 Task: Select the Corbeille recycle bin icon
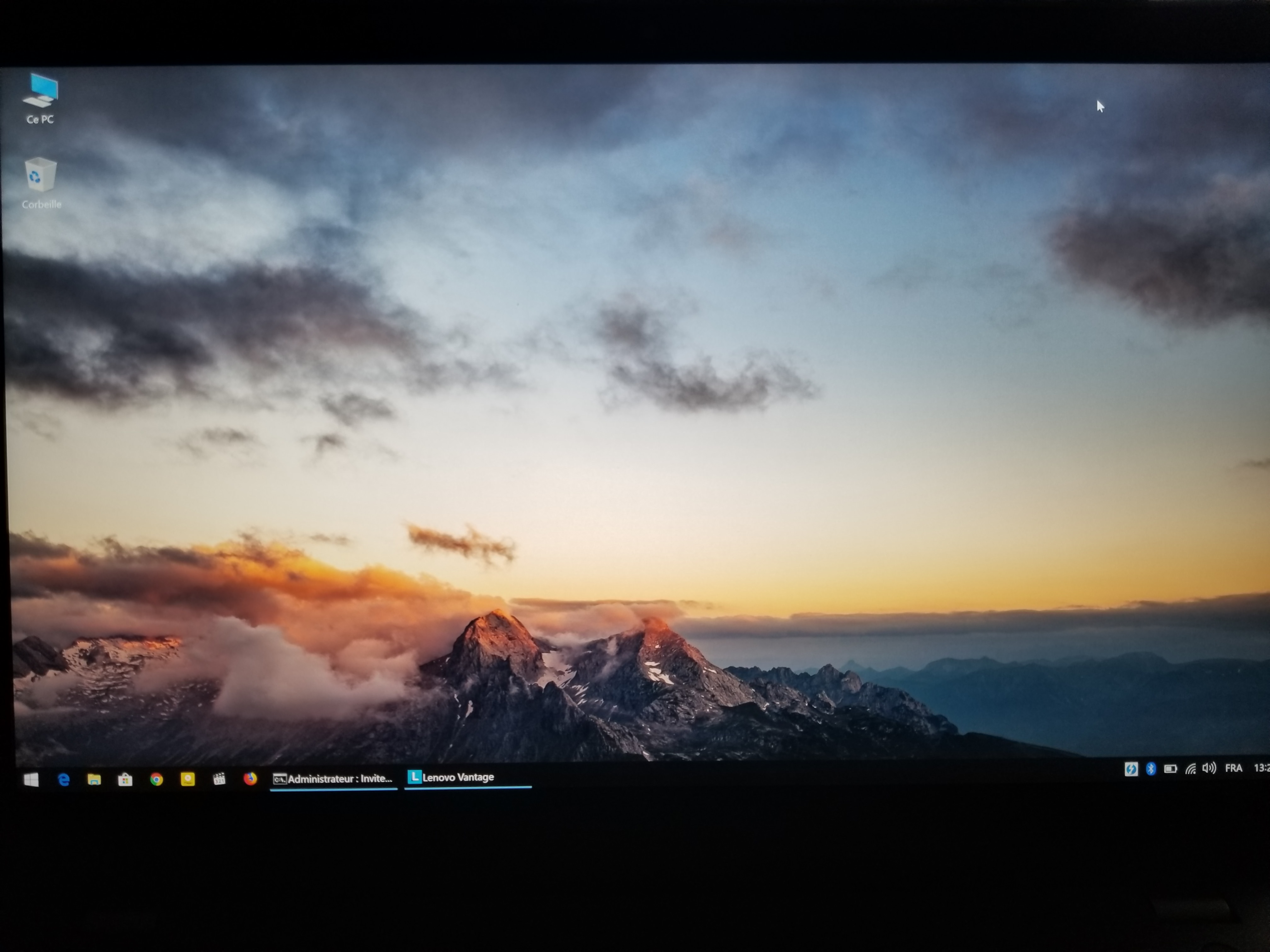pyautogui.click(x=41, y=183)
